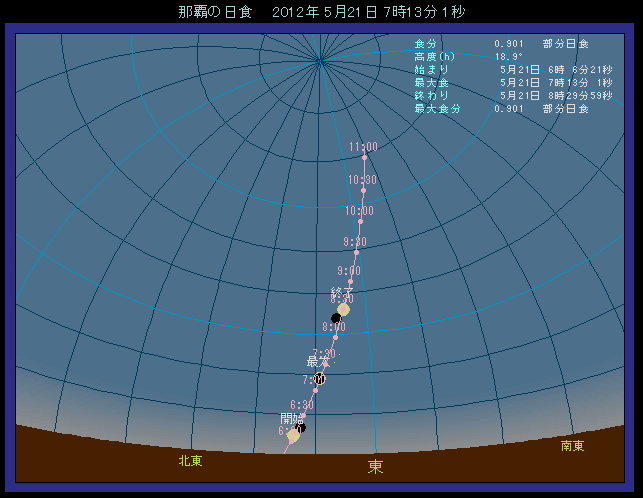The image size is (643, 498).
Task: Select the 9:30 time marker
Action: pos(355,251)
